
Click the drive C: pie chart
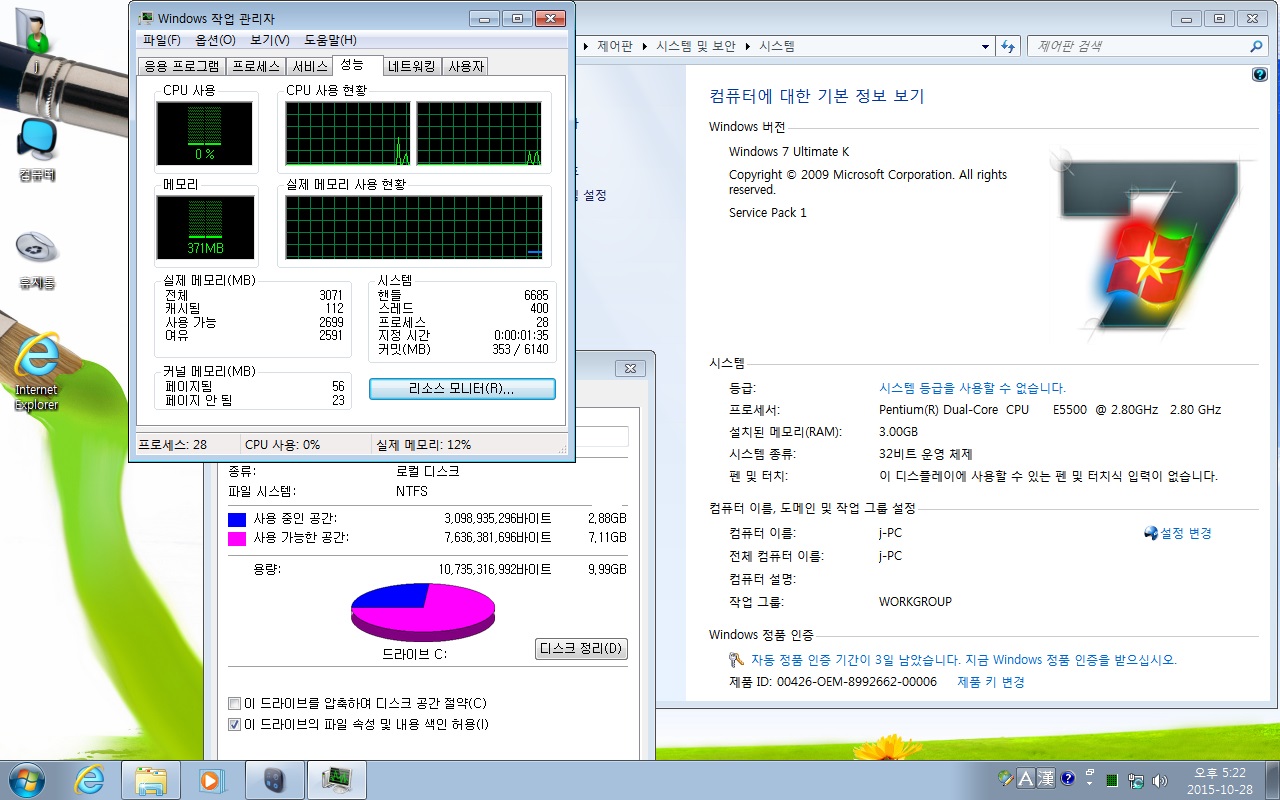click(x=423, y=612)
